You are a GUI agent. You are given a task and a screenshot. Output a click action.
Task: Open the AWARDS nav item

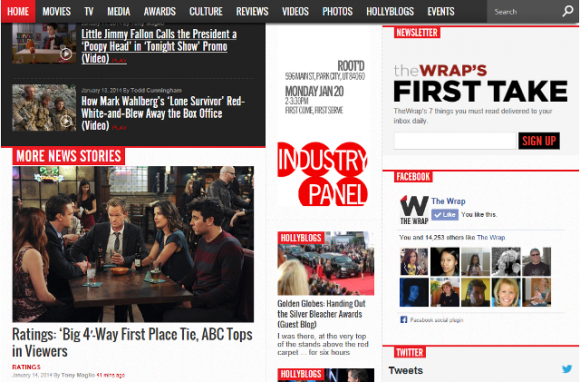pos(160,11)
